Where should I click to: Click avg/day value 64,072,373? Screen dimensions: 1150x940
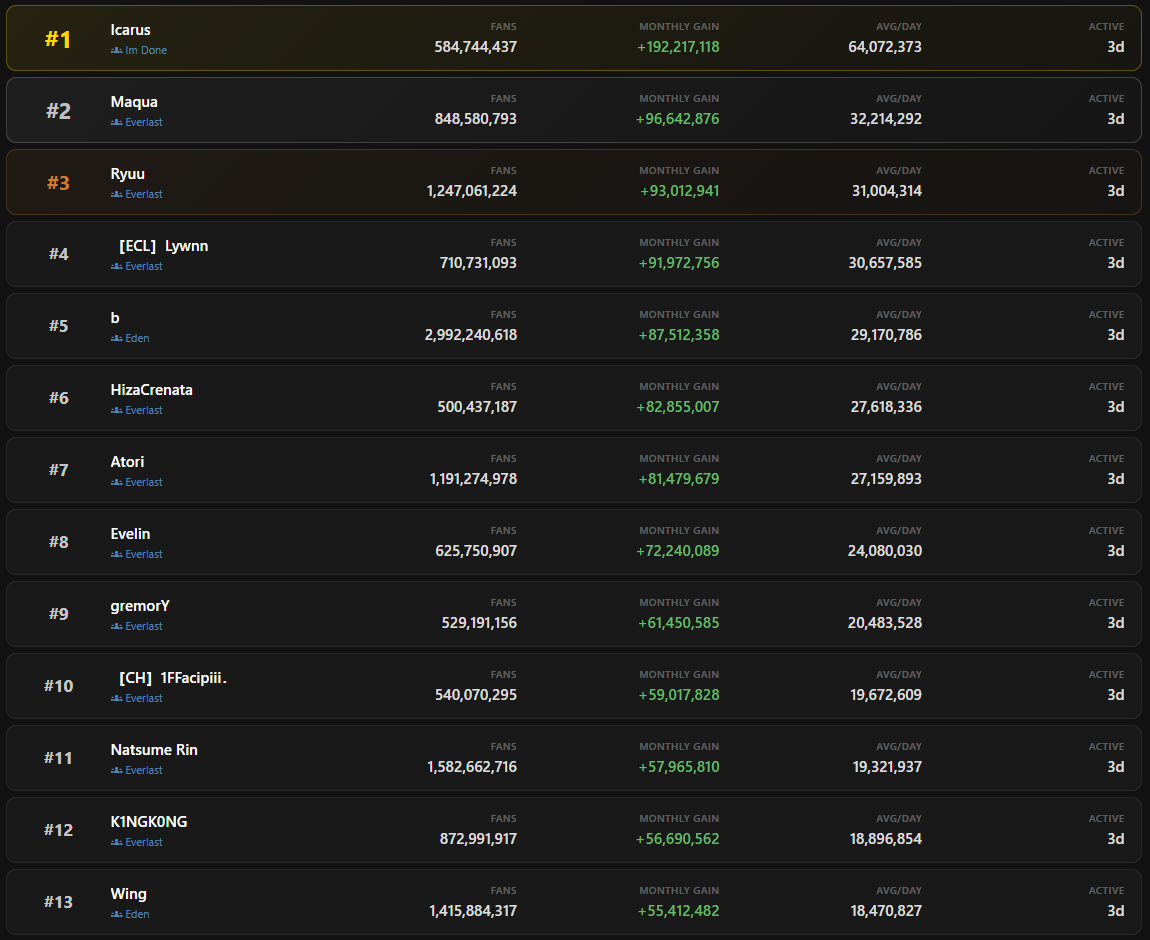pos(885,47)
